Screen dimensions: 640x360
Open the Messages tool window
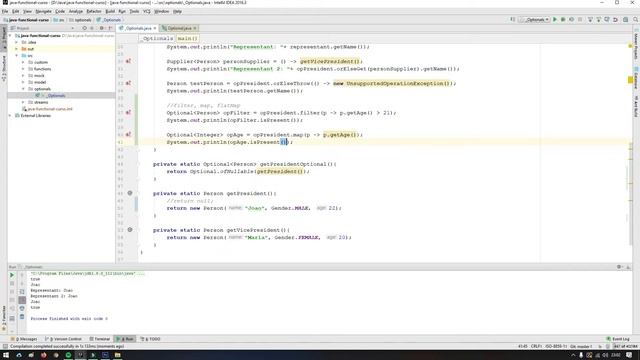[x=24, y=339]
